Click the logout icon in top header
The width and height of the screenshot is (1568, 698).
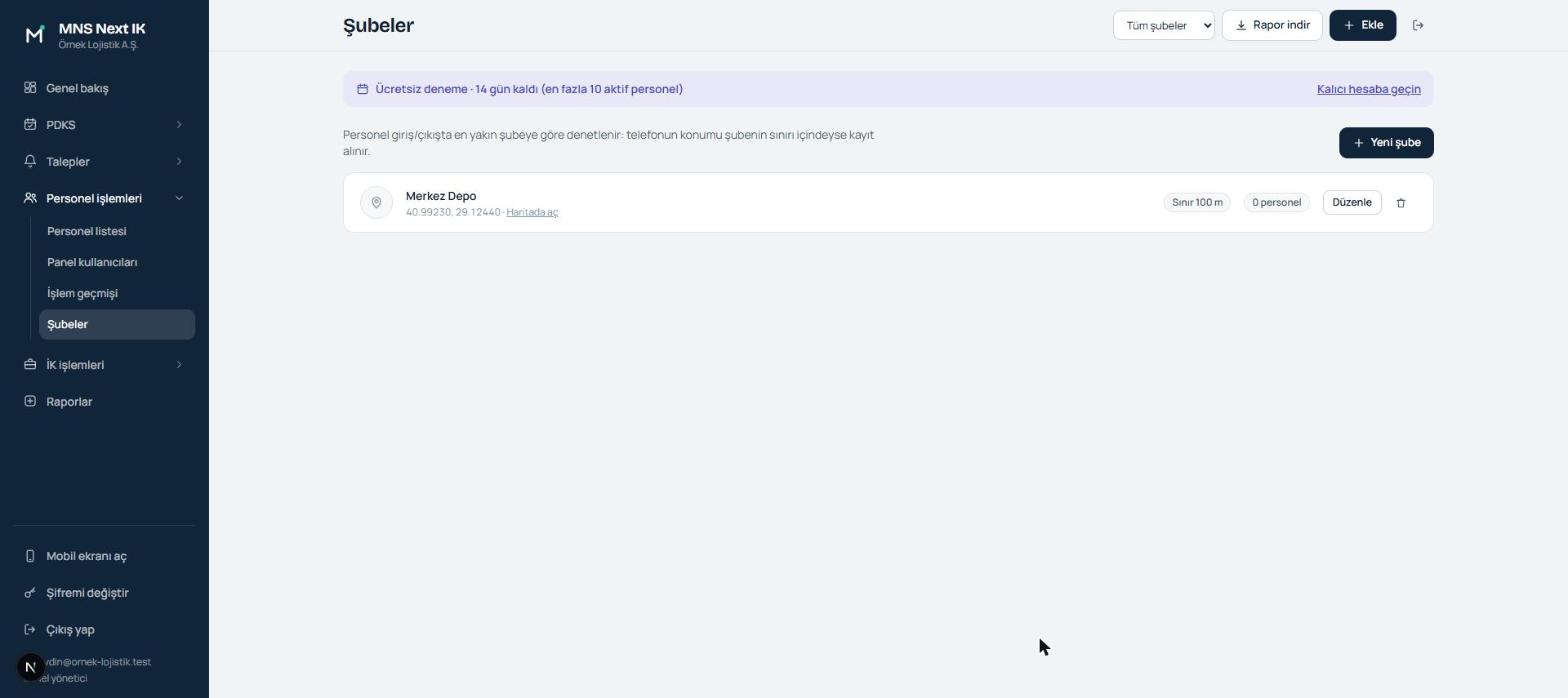[1418, 25]
